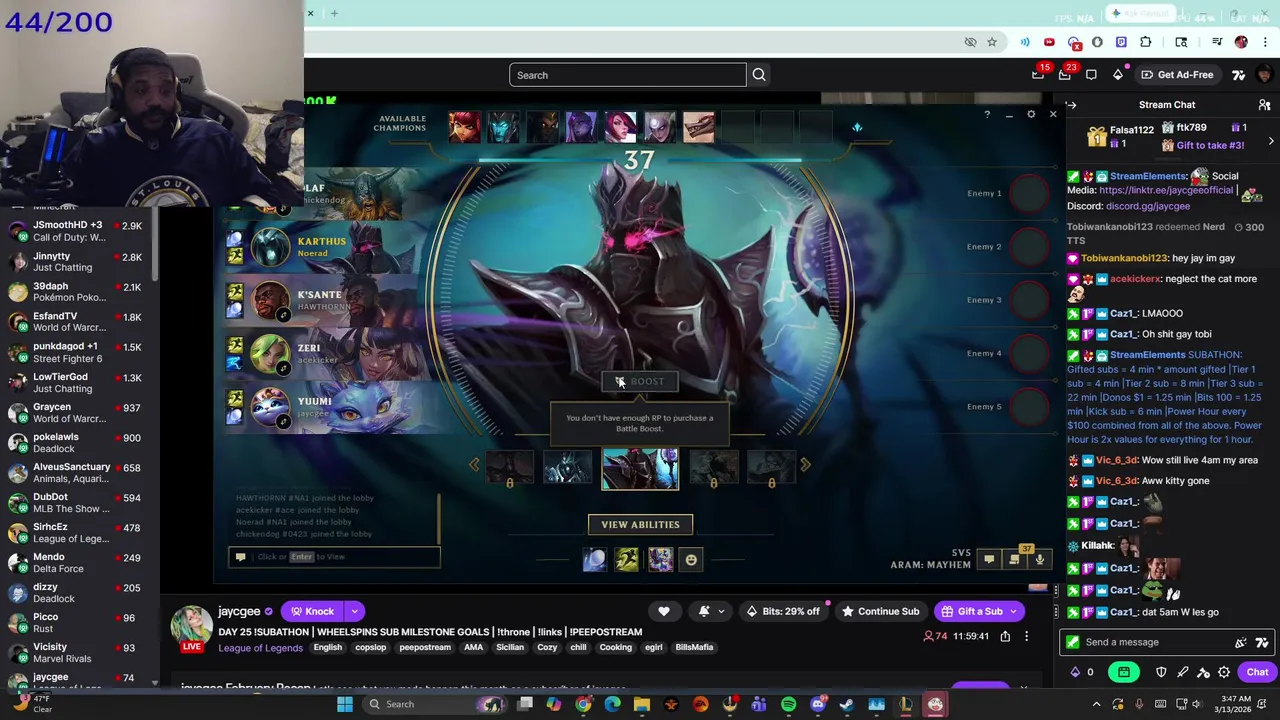The image size is (1280, 720).
Task: Click the Boost button in champ select
Action: (640, 381)
